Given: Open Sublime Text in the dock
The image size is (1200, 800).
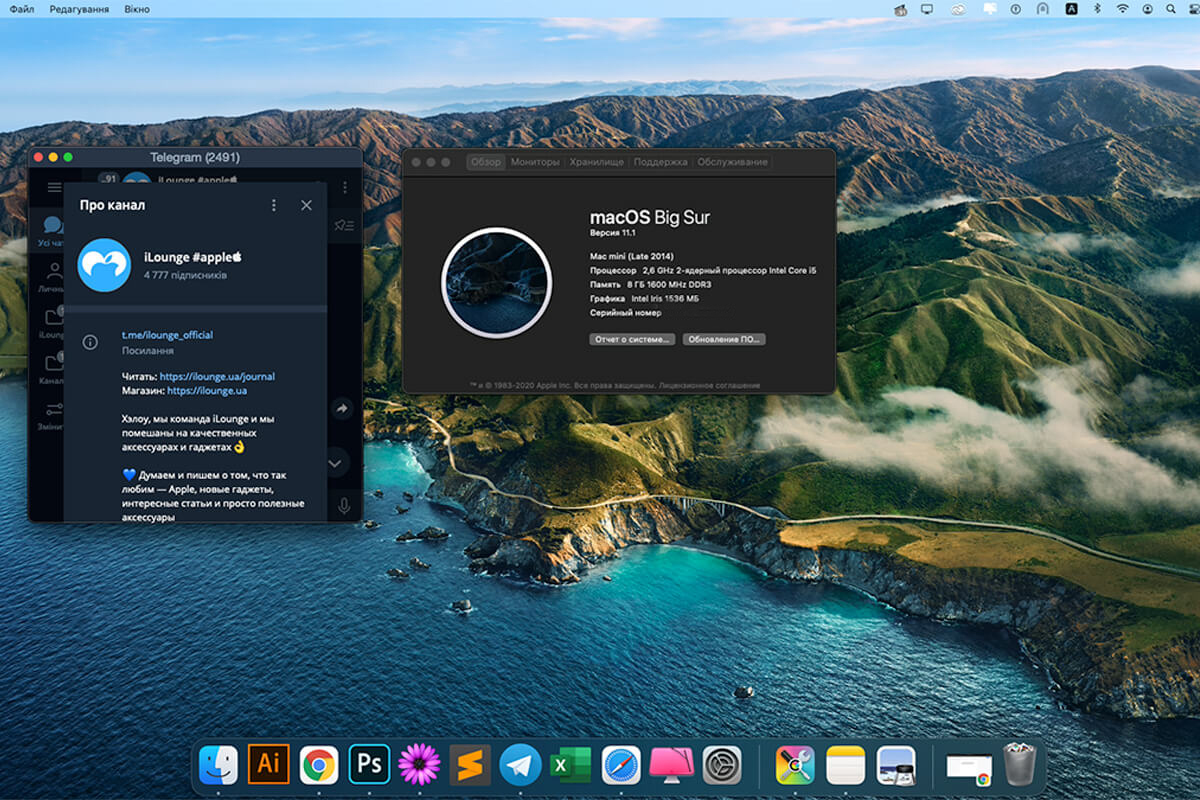Looking at the screenshot, I should 470,765.
